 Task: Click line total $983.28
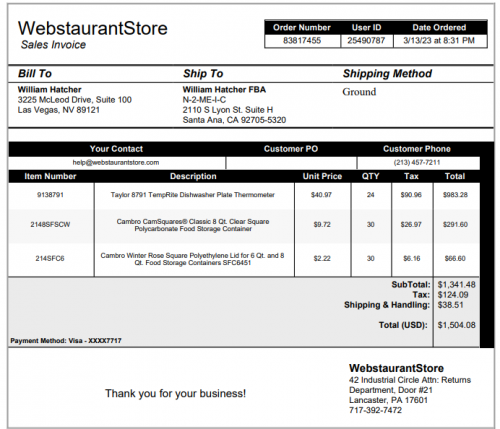pyautogui.click(x=455, y=195)
